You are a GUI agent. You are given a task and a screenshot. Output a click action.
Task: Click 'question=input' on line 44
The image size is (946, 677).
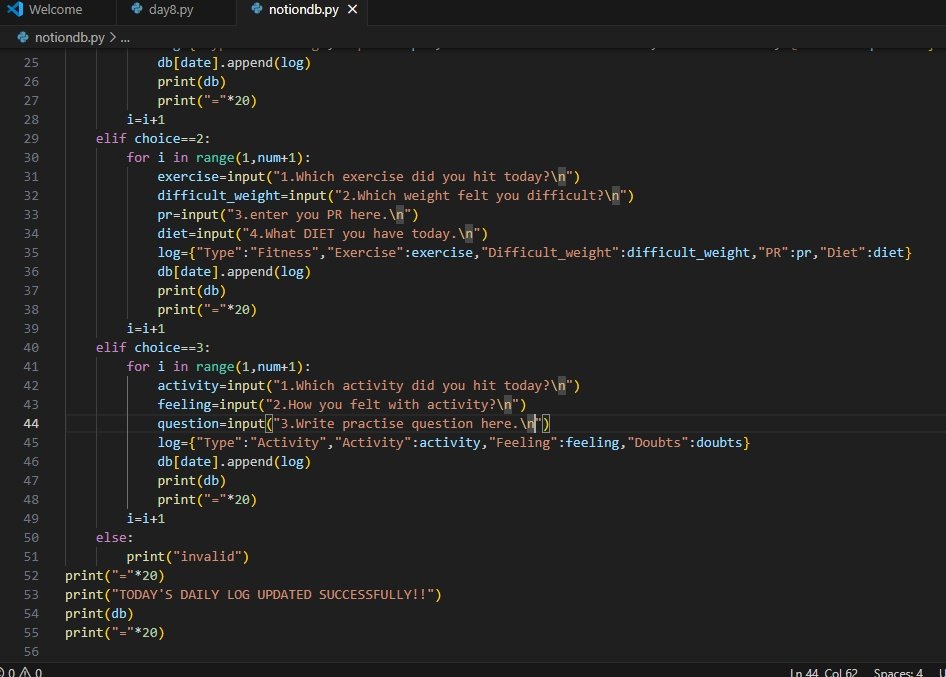(211, 424)
